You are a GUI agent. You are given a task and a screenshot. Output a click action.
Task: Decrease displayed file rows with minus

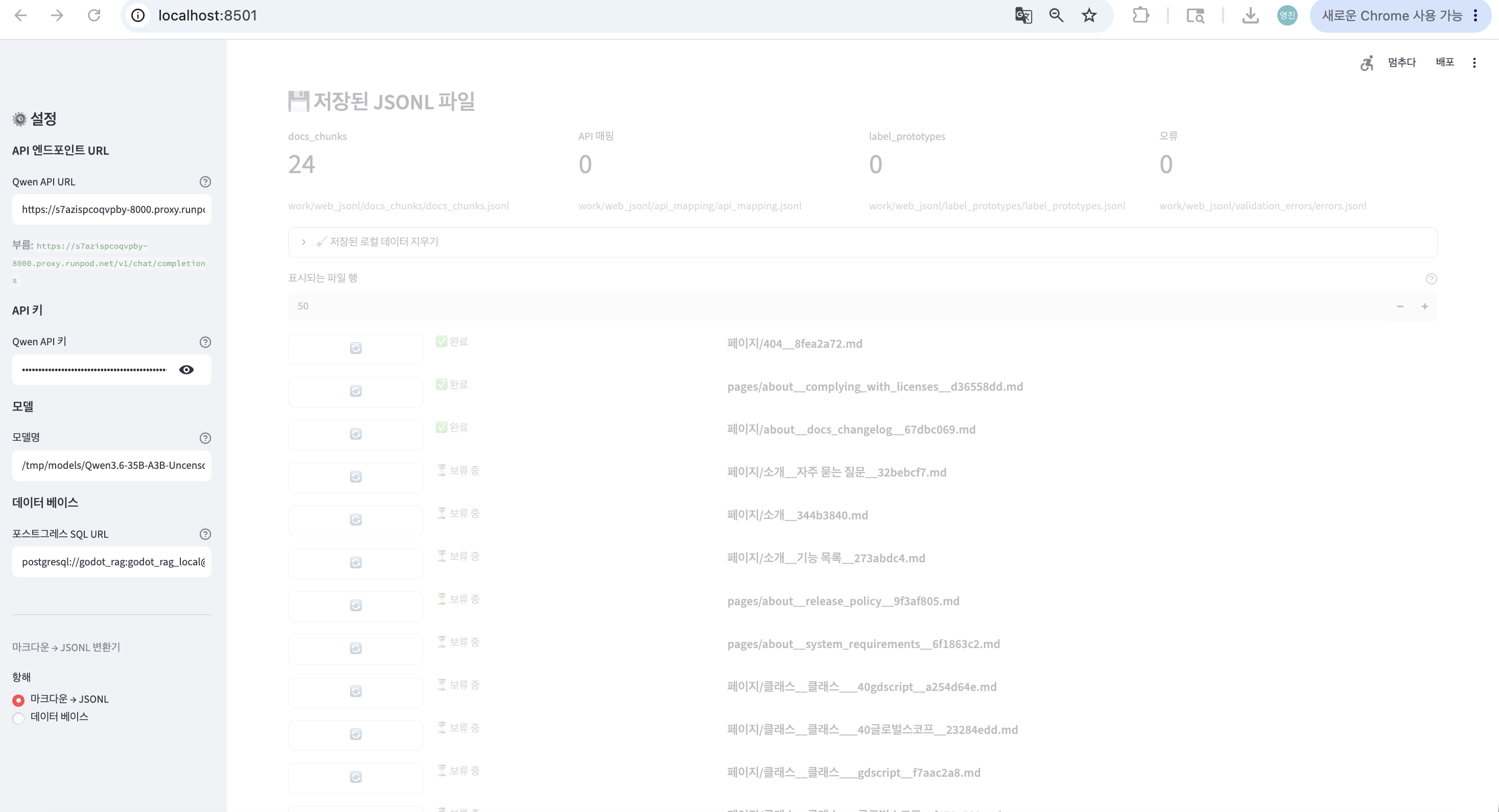(x=1400, y=306)
